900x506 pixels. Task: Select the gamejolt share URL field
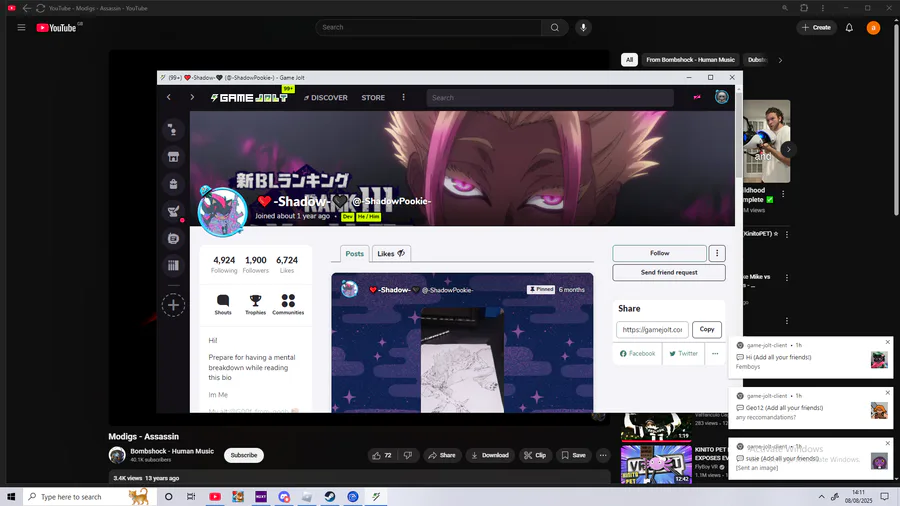652,329
